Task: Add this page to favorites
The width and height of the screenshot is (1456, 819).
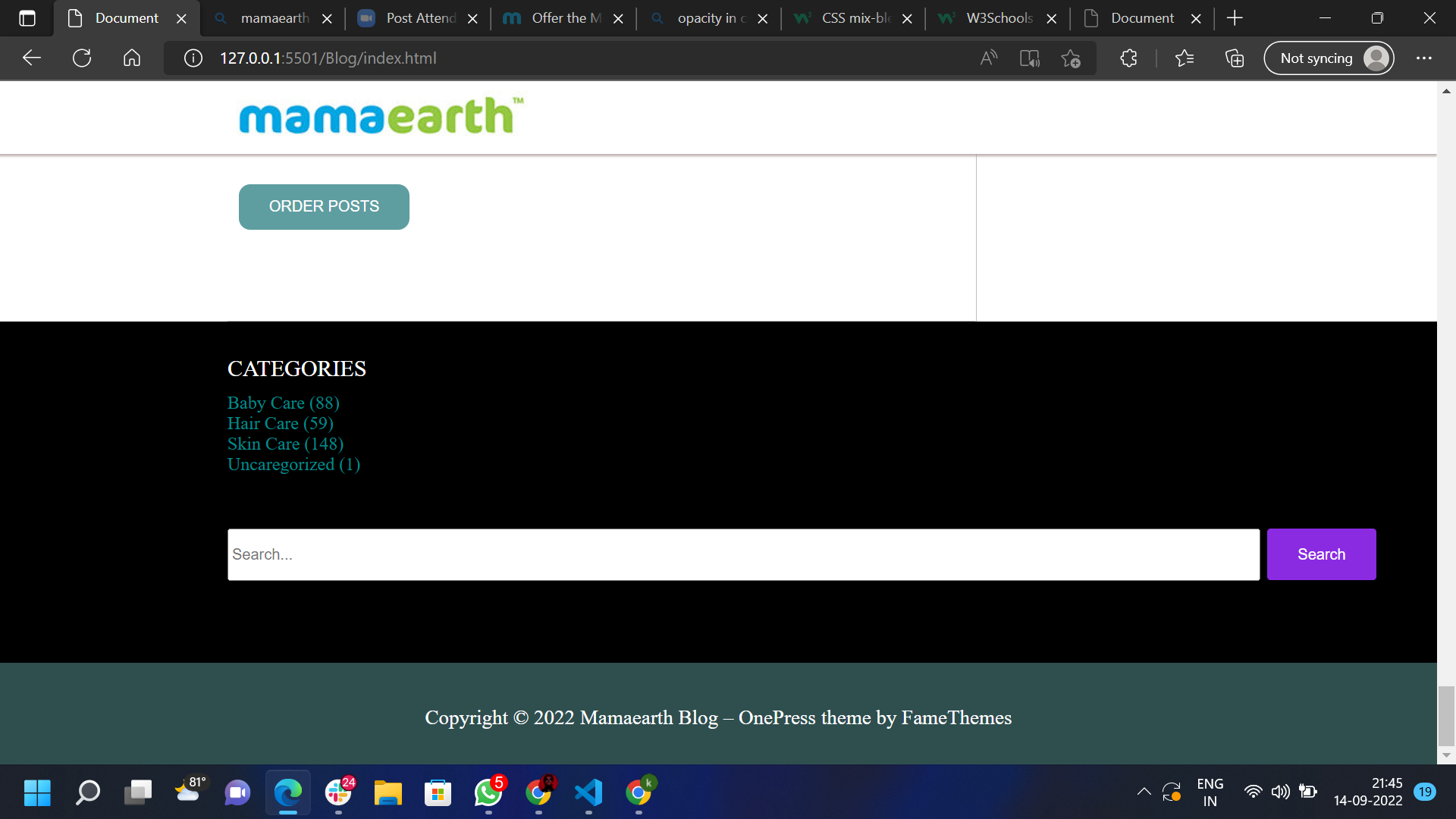Action: coord(1072,58)
